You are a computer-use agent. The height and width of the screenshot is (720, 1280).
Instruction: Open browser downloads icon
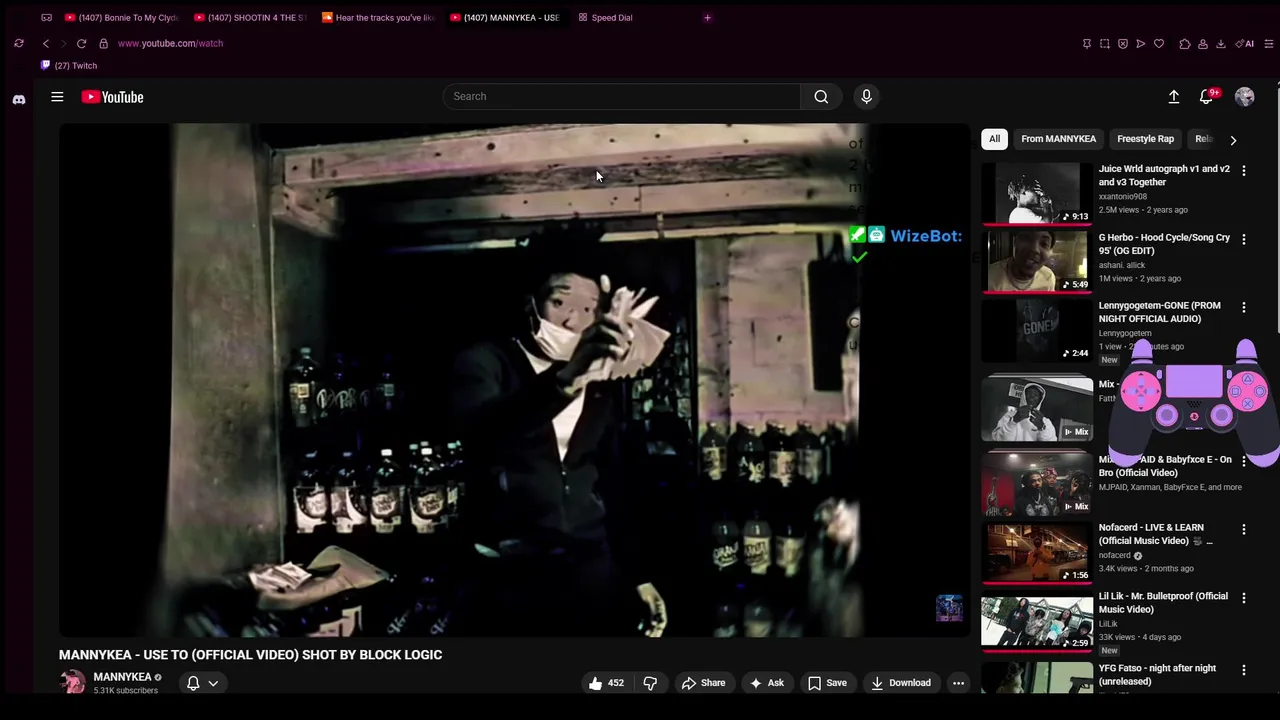coord(1220,44)
